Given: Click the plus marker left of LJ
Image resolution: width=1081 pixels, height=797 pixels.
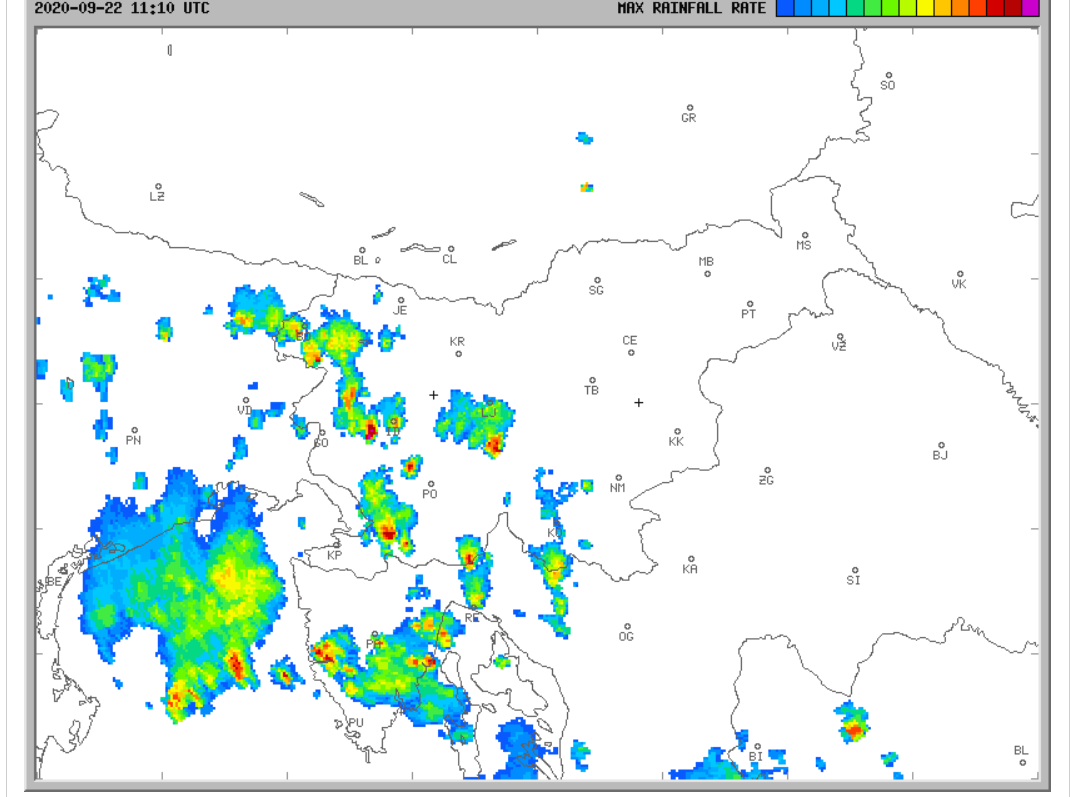Looking at the screenshot, I should [433, 395].
